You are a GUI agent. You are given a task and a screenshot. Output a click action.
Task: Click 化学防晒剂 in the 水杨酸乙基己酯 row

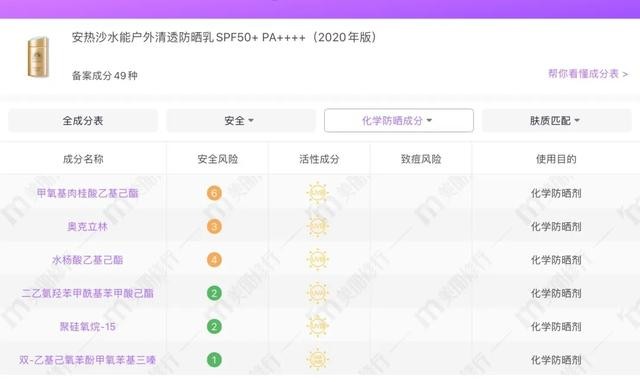point(556,260)
